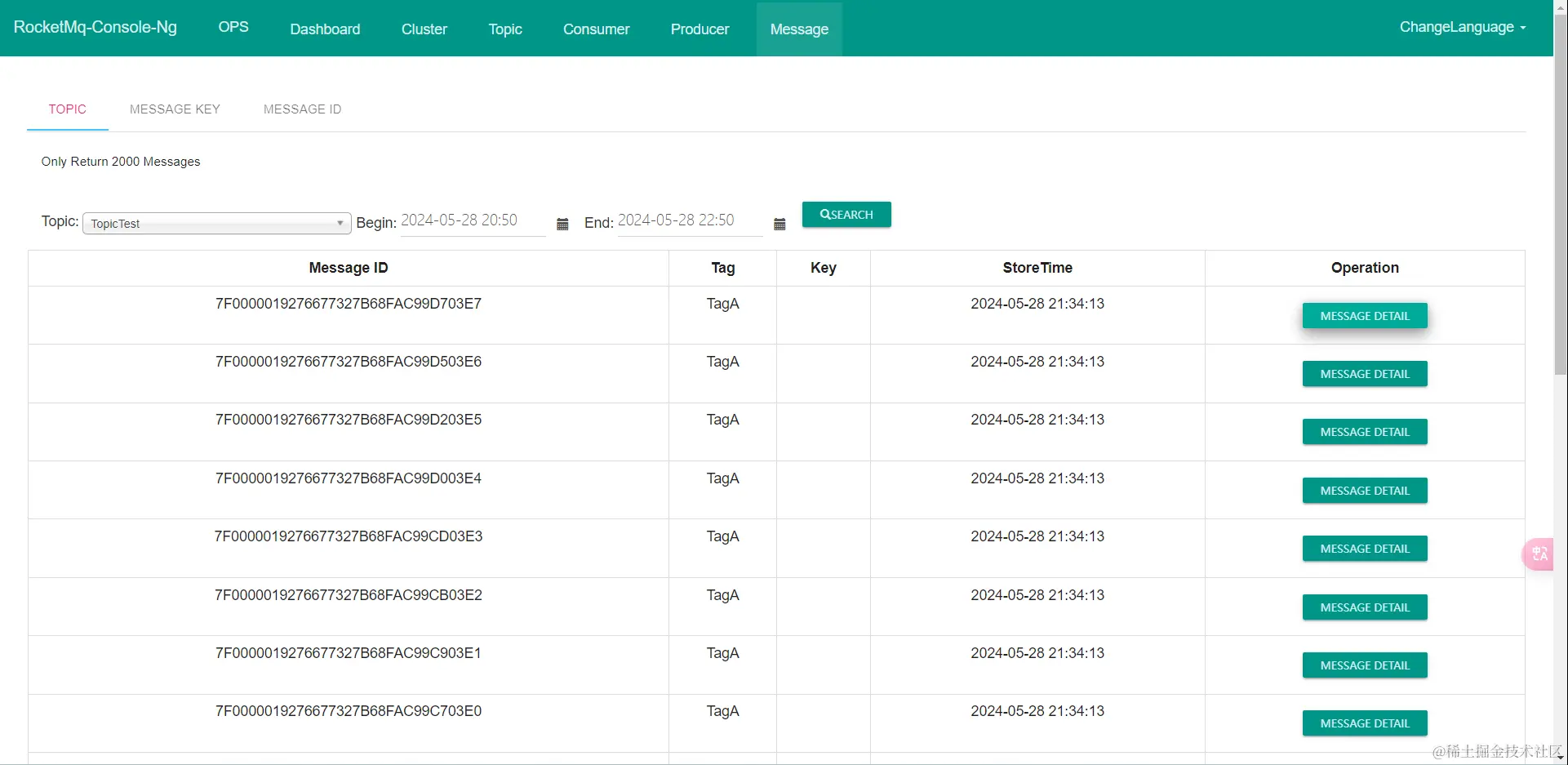Image resolution: width=1568 pixels, height=765 pixels.
Task: Switch to the TOPIC tab
Action: point(68,109)
